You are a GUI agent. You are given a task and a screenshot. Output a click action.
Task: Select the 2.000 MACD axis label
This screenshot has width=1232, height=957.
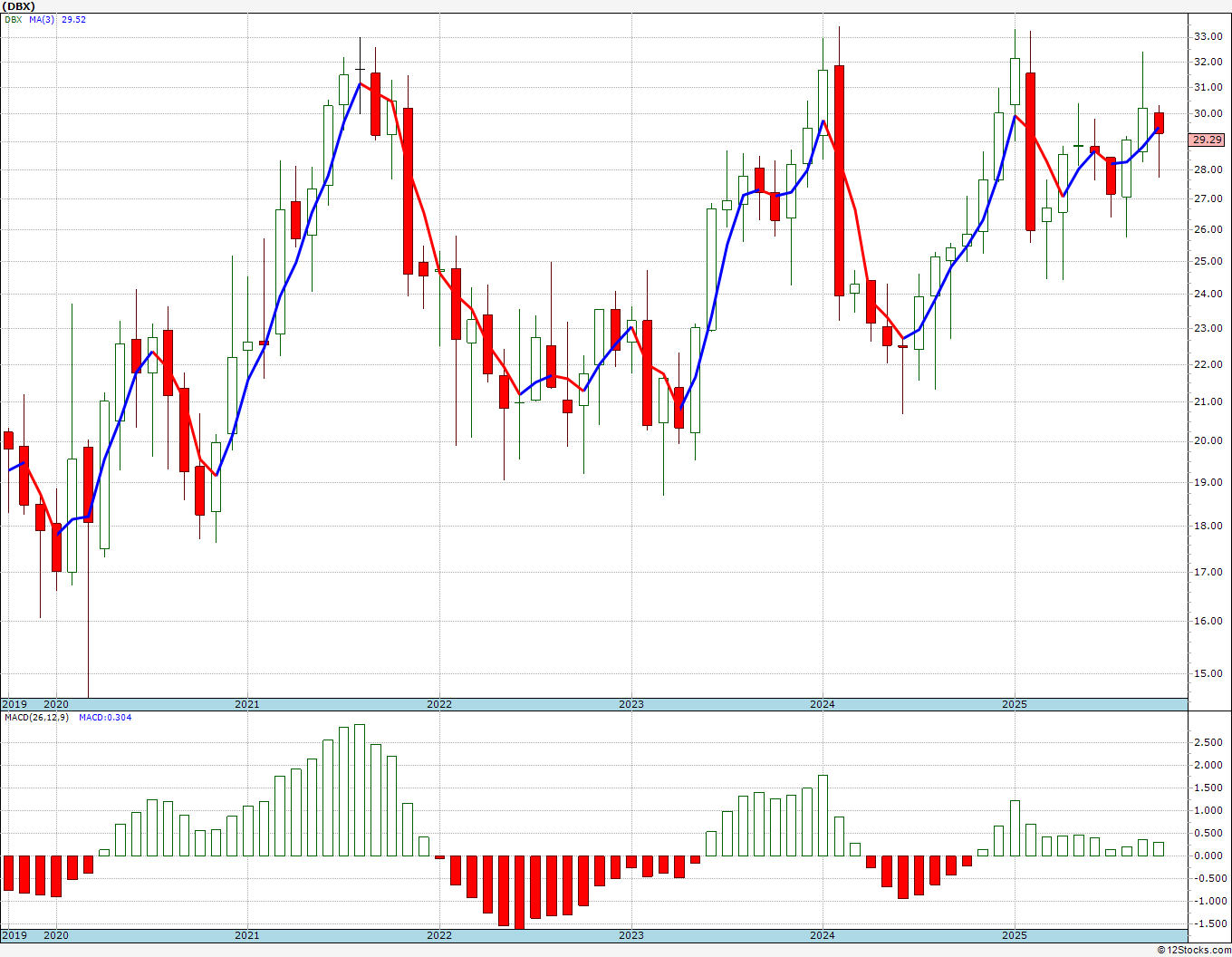click(1208, 766)
